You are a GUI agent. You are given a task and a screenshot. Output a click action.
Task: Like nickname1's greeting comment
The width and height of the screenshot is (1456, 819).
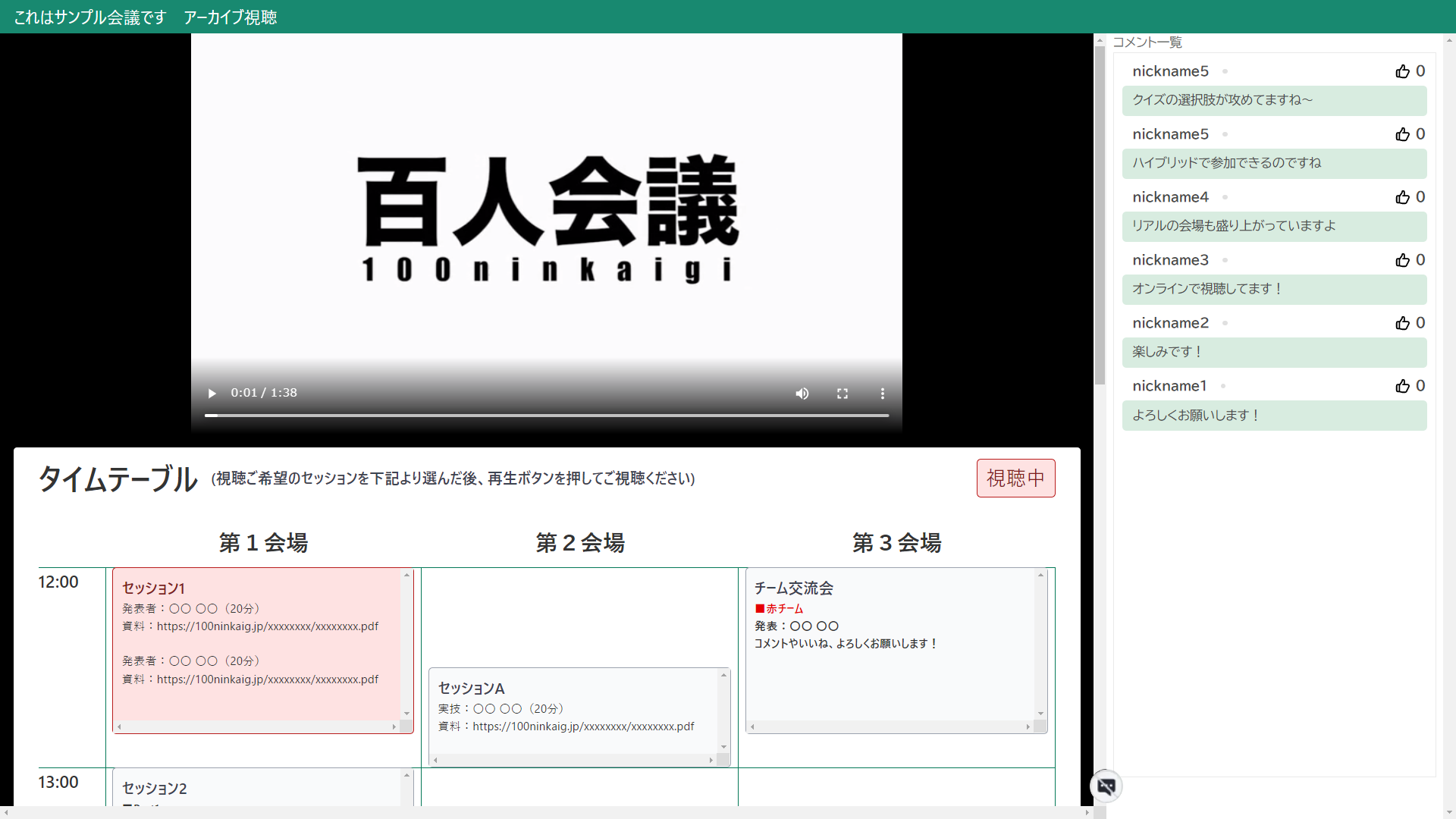point(1403,386)
